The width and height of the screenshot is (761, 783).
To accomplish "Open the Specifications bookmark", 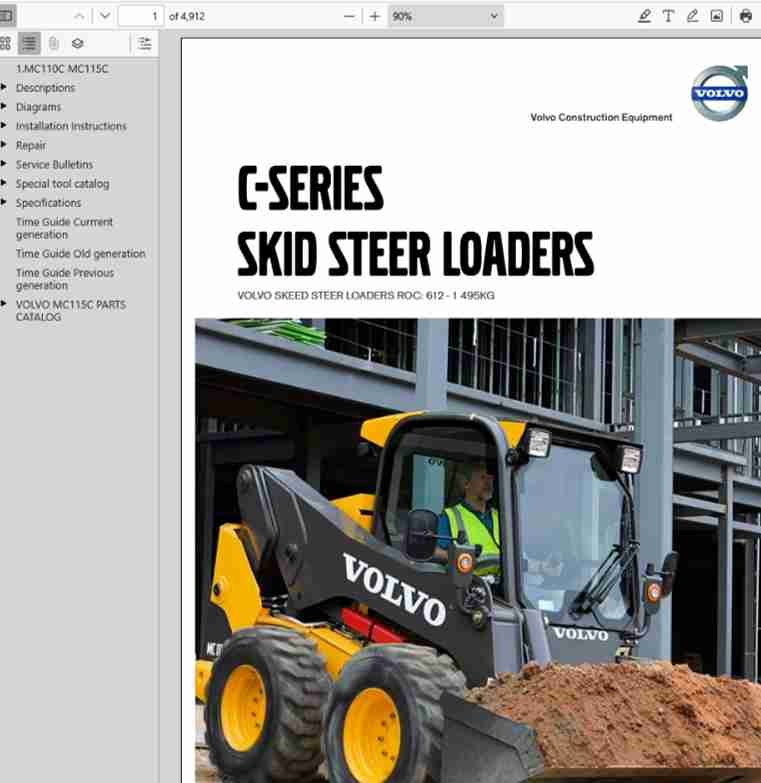I will [48, 203].
